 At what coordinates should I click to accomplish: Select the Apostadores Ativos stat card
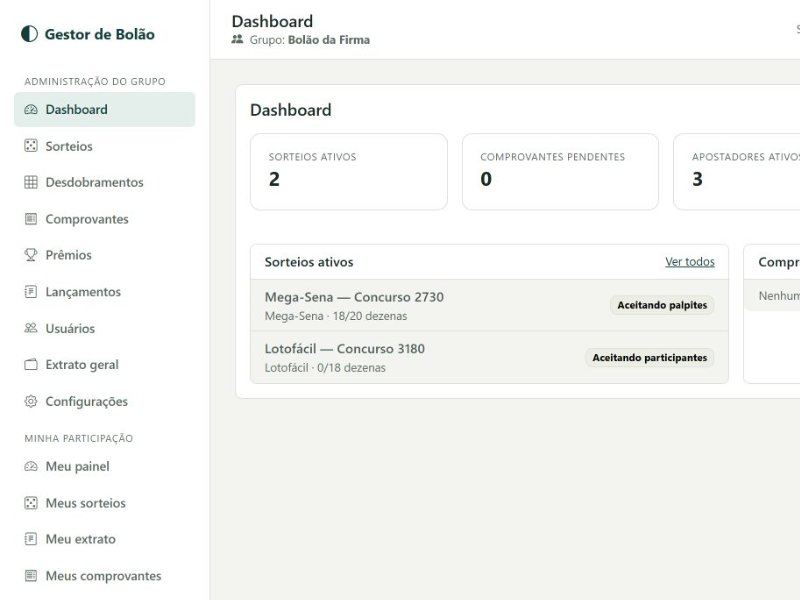click(x=737, y=171)
